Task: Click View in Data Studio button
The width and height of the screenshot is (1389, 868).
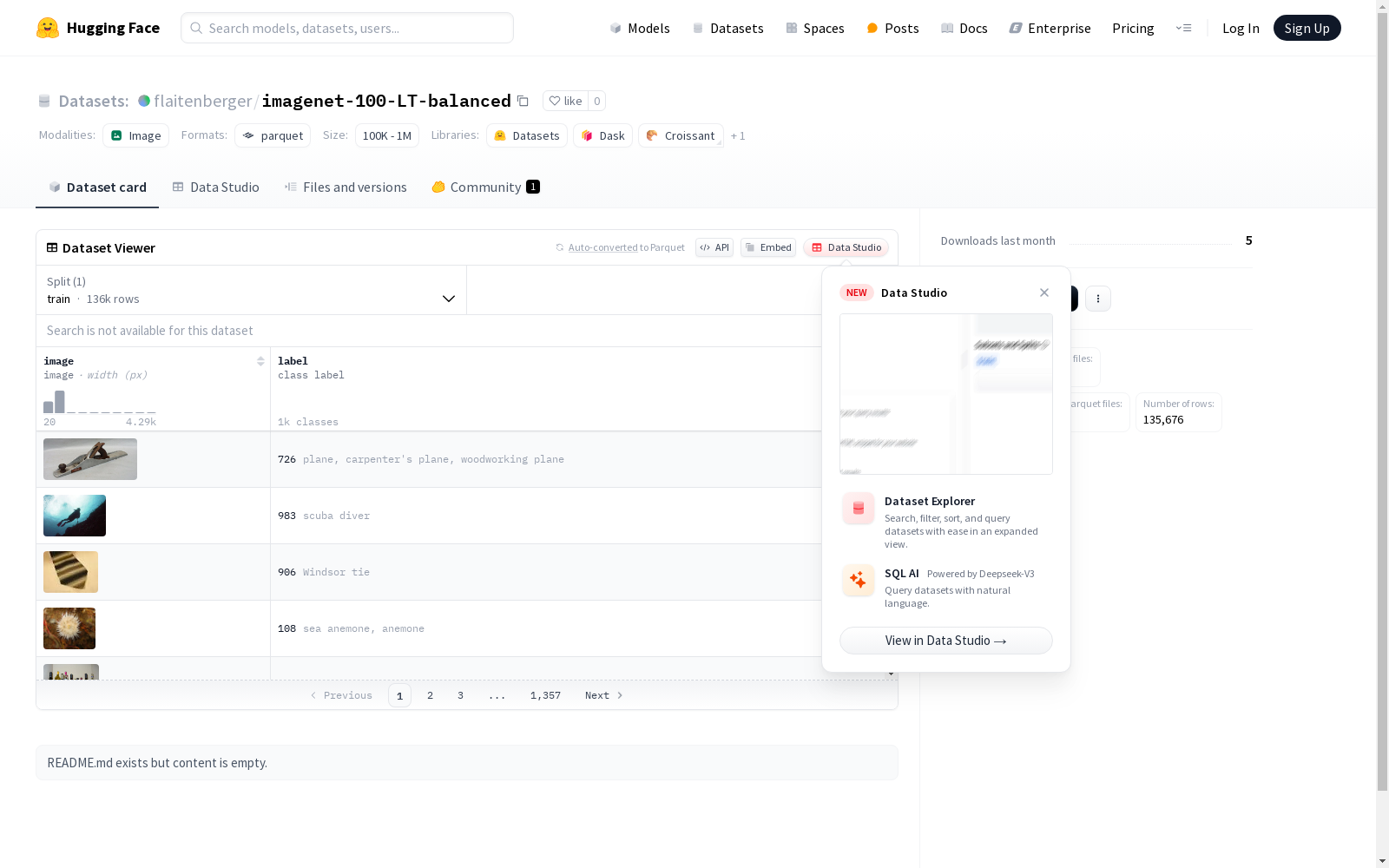Action: pos(946,641)
